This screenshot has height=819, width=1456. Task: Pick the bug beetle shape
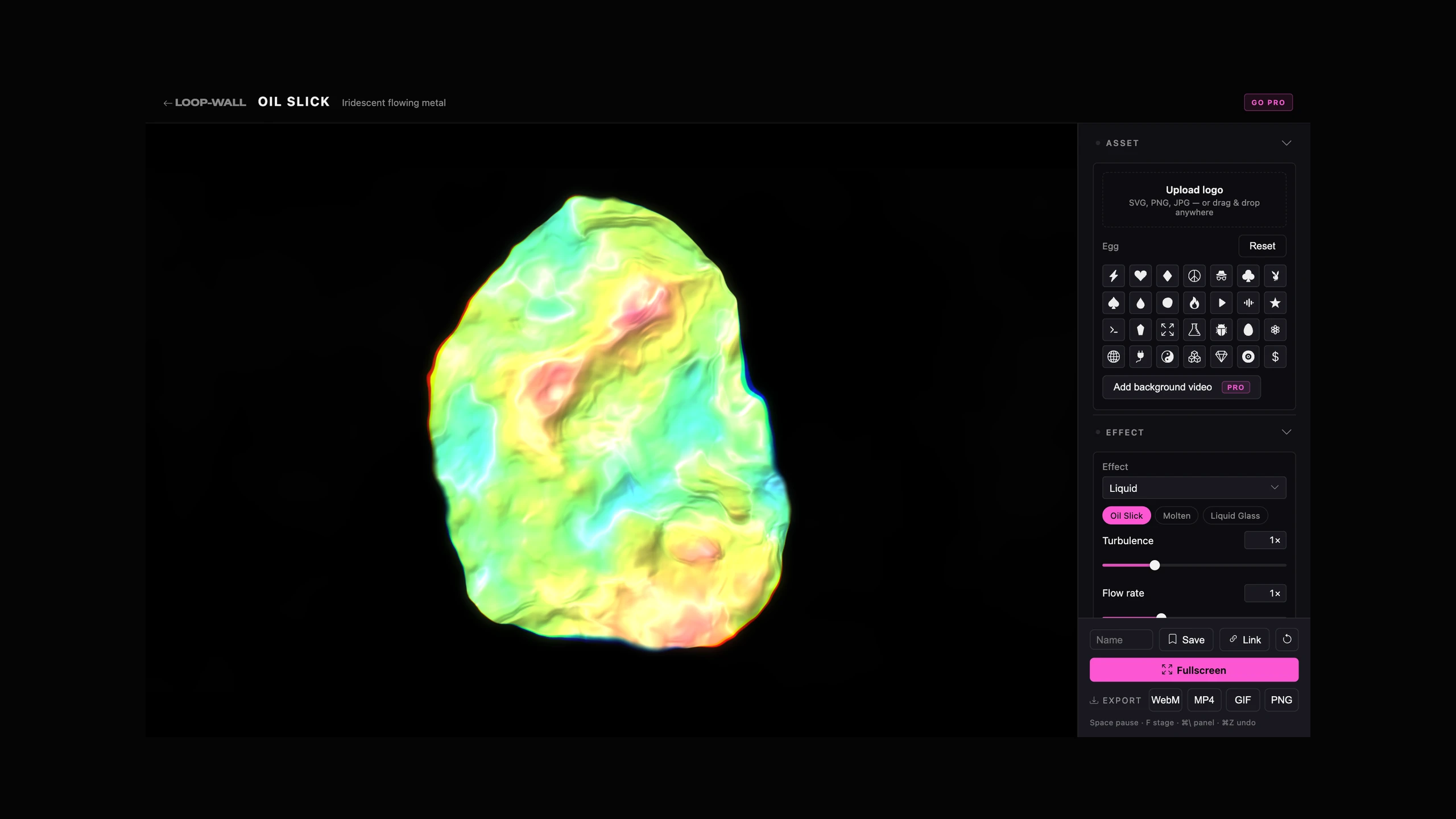[x=1221, y=330]
